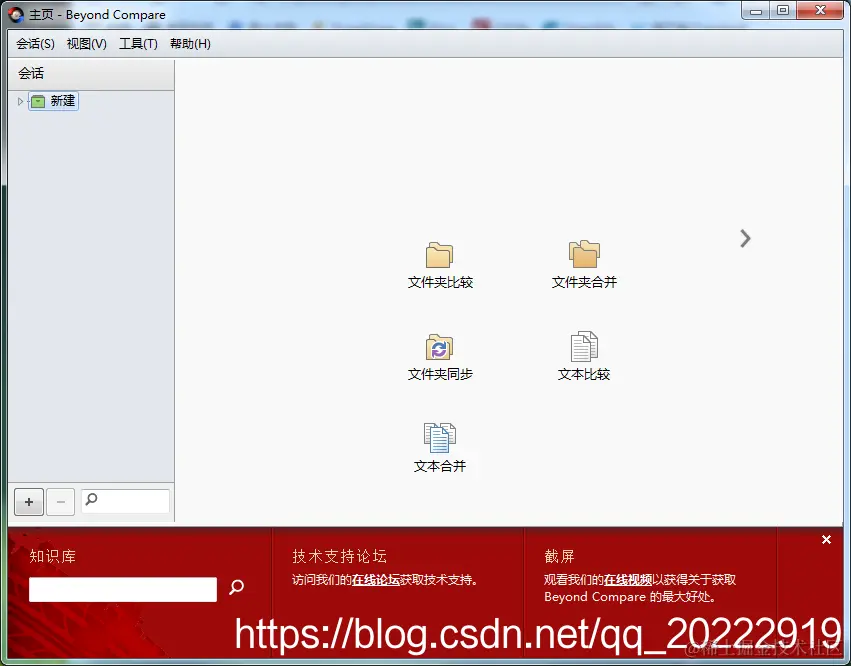Open the 文件夹合并 folder merge icon
The height and width of the screenshot is (666, 851).
(x=584, y=254)
